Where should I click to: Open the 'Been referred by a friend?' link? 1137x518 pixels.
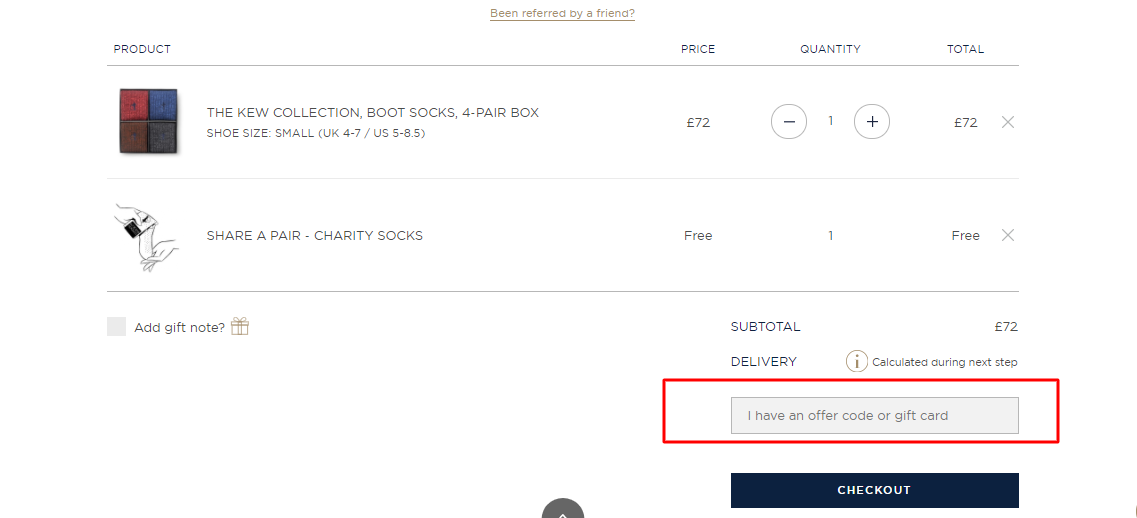click(562, 13)
